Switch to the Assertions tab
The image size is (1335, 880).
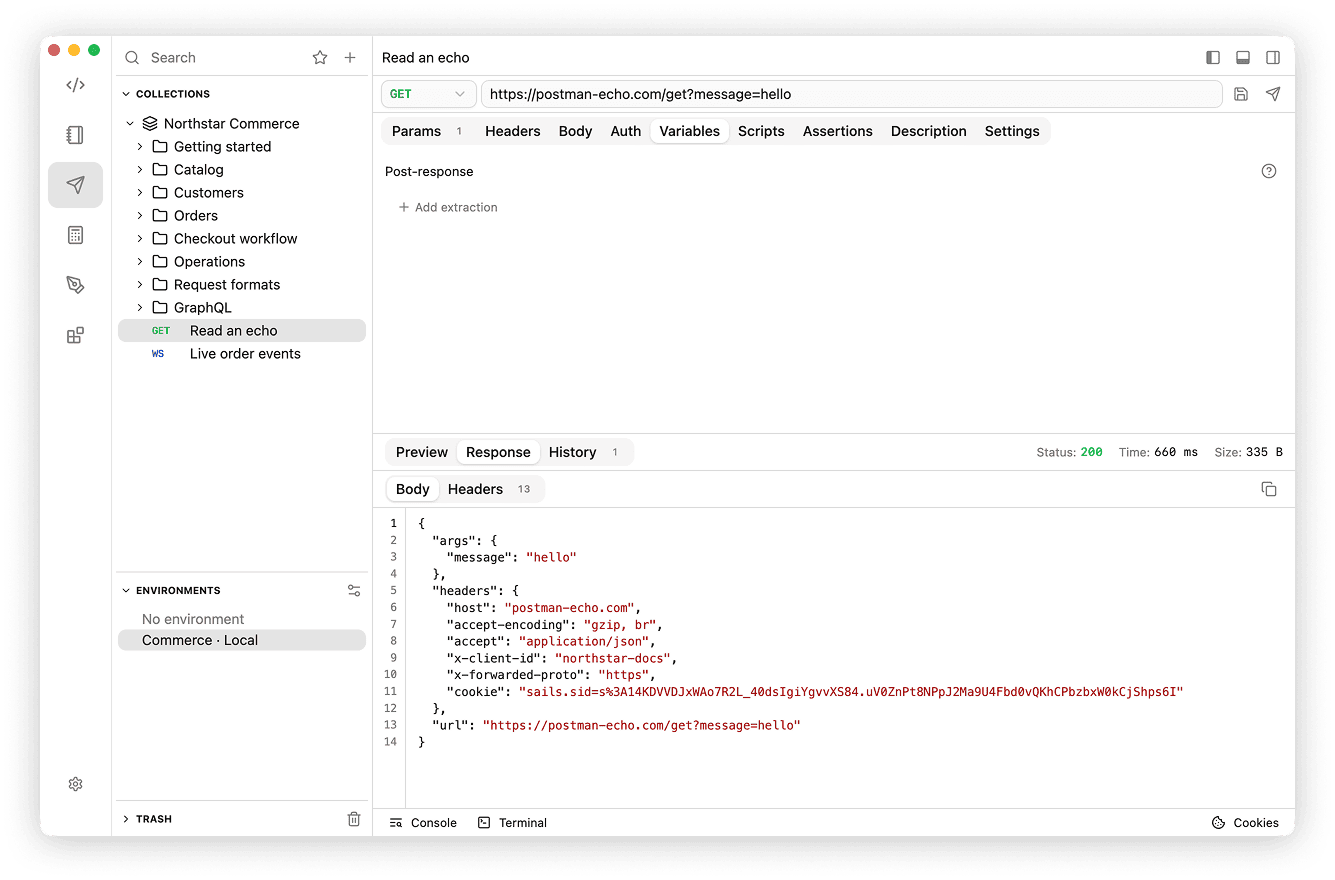pyautogui.click(x=838, y=131)
